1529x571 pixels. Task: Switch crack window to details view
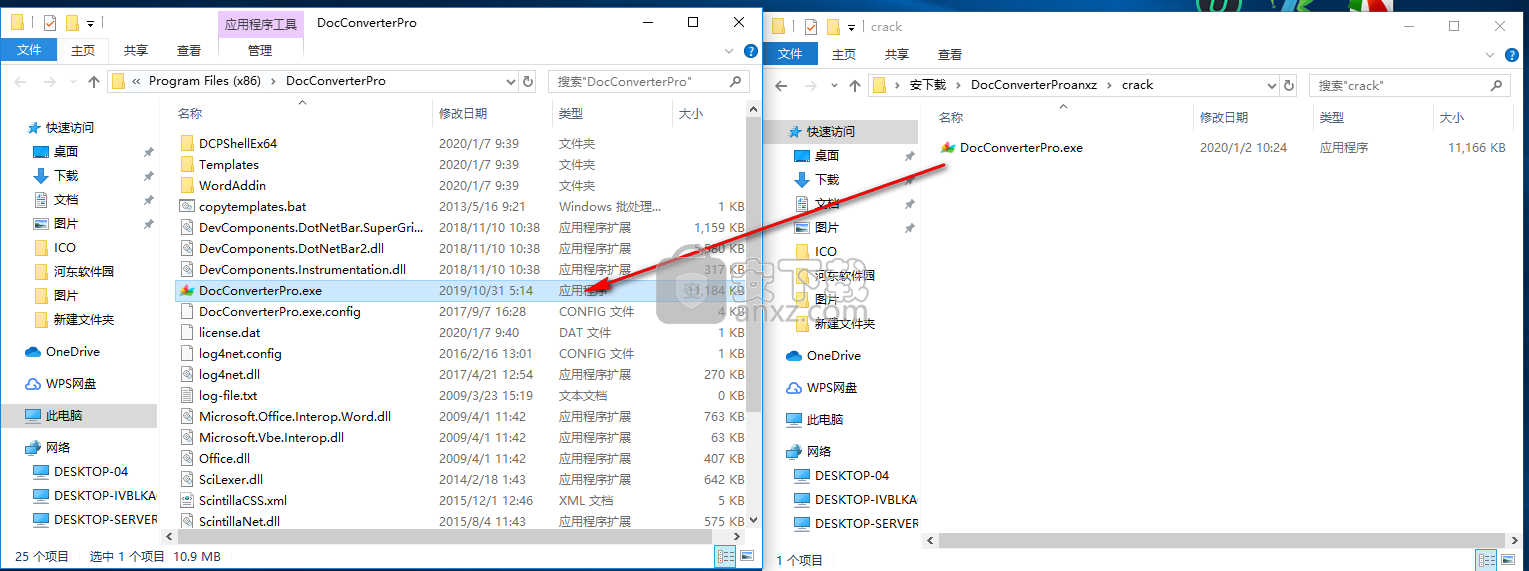[1487, 560]
